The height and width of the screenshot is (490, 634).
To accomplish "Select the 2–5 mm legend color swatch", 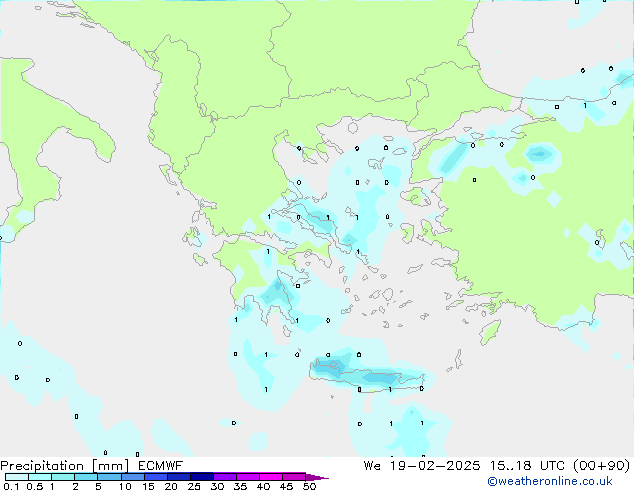I will (86, 477).
